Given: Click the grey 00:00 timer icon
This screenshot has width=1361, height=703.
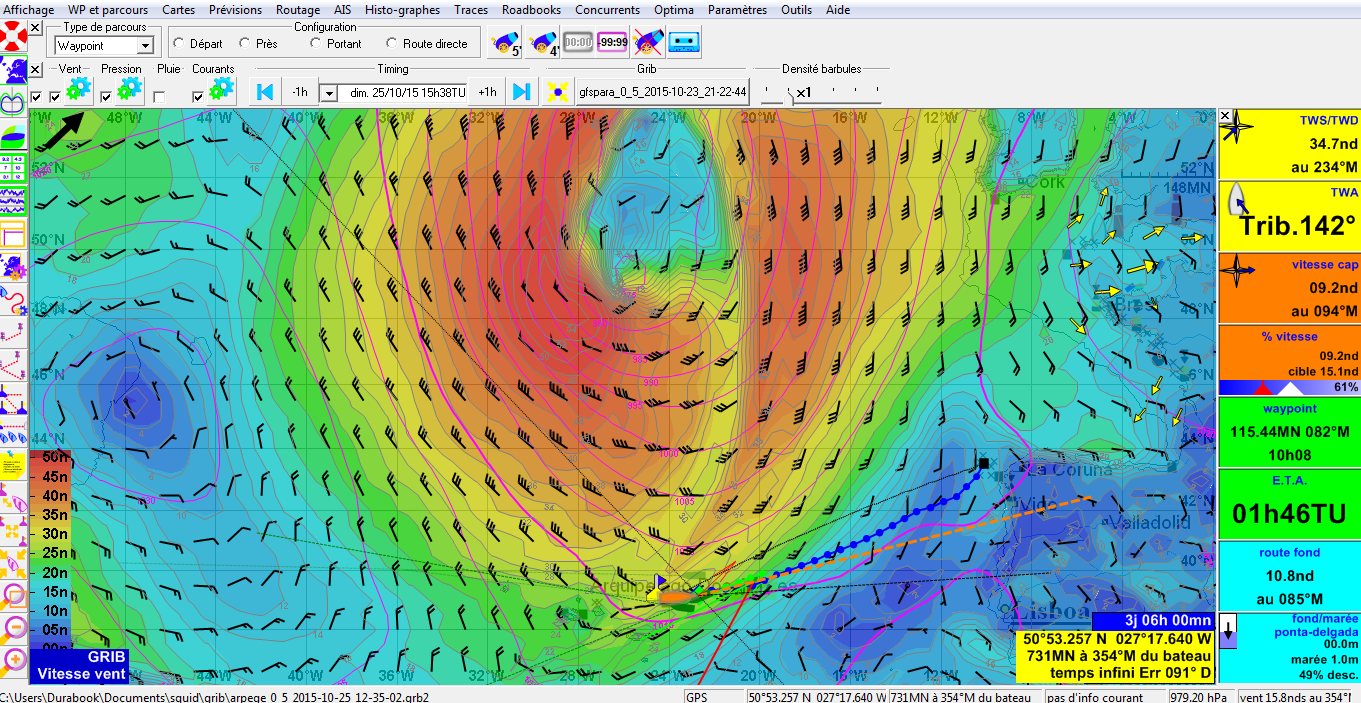Looking at the screenshot, I should point(577,42).
